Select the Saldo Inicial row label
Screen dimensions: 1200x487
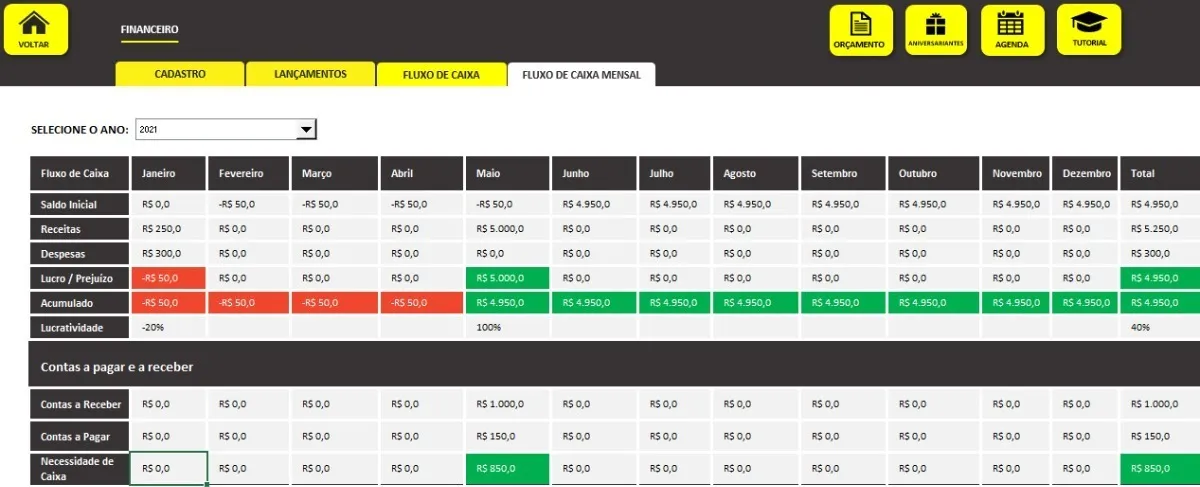tap(79, 204)
